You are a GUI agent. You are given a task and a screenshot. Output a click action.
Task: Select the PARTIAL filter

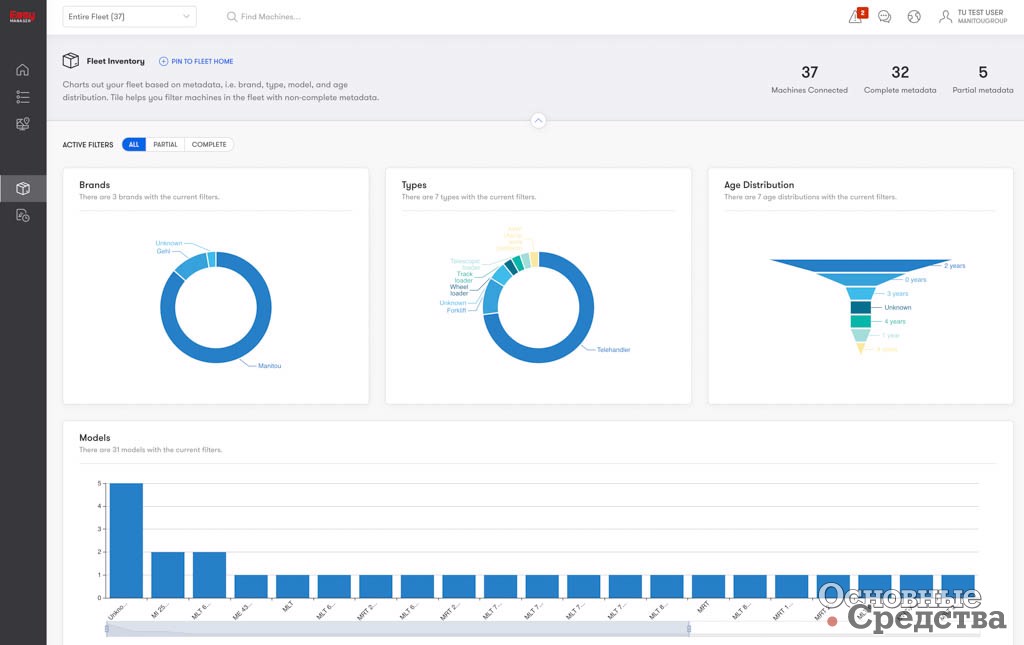(165, 144)
